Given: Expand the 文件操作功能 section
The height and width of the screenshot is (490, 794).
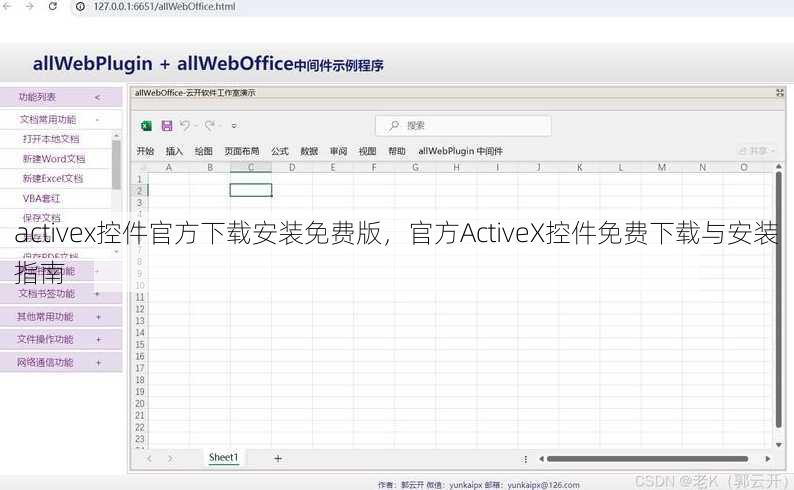Looking at the screenshot, I should (98, 339).
